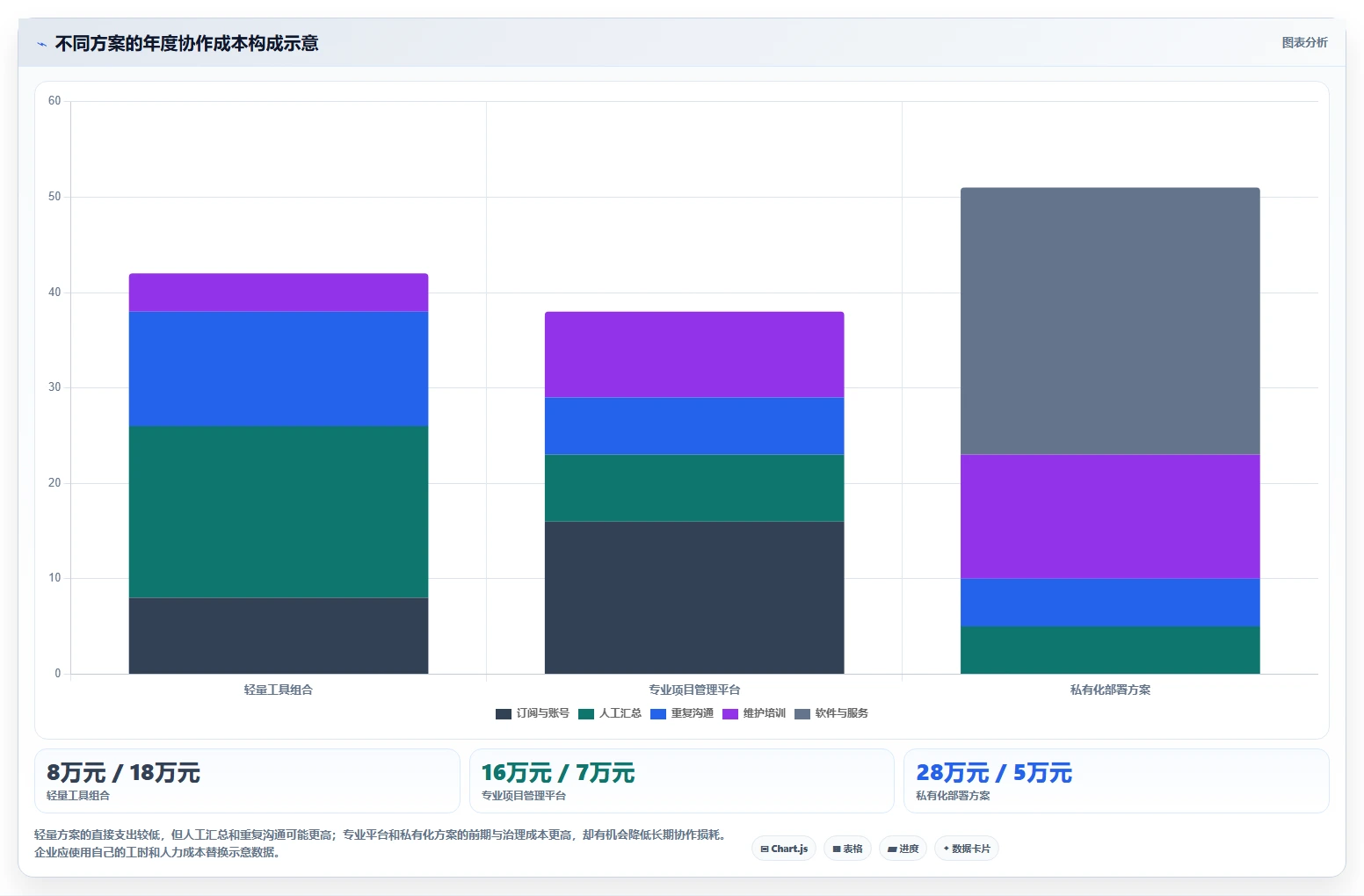This screenshot has width=1364, height=896.
Task: Select 28万元 / 5万元 data card
Action: (1116, 781)
